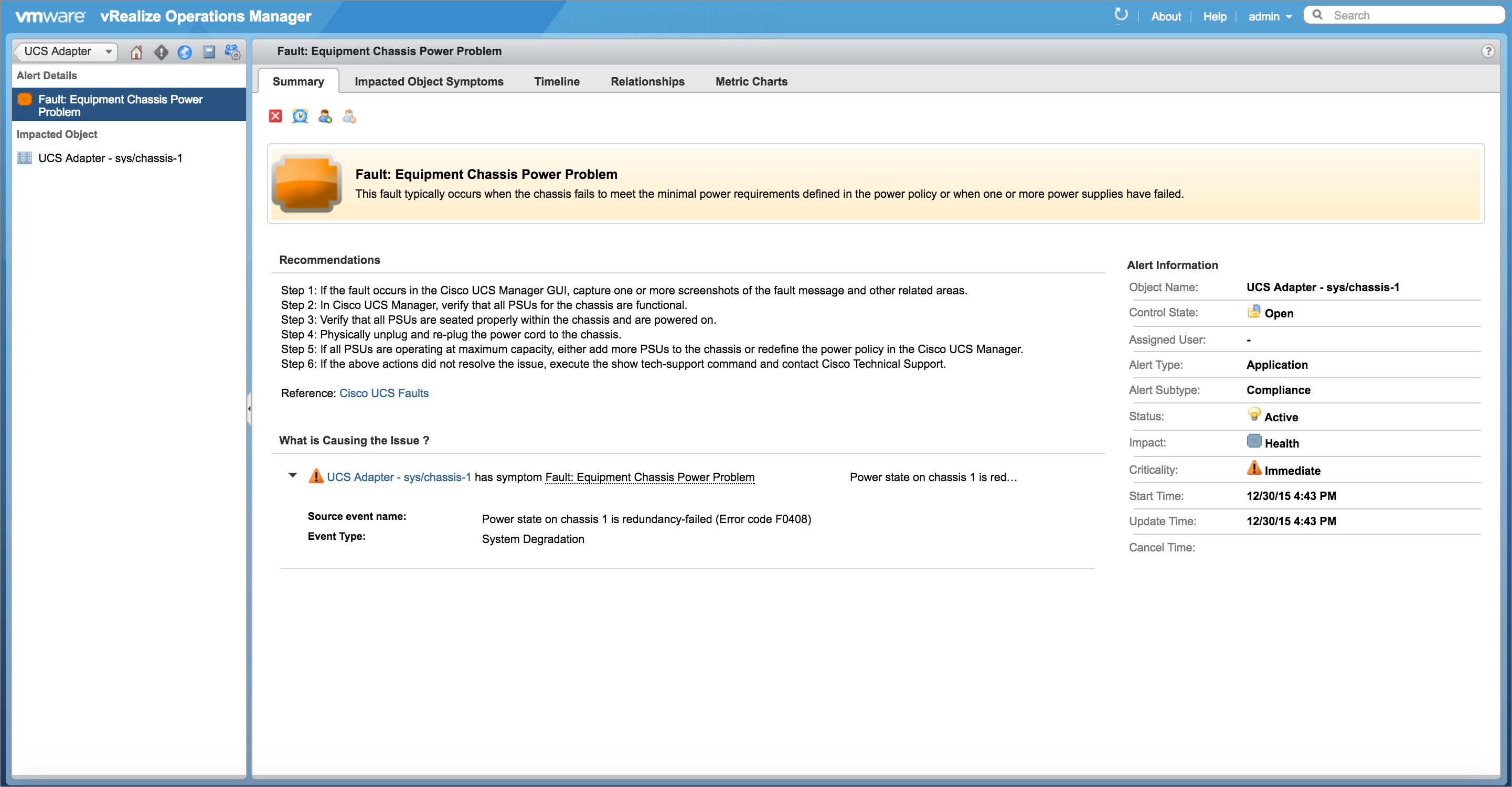Click the 'Application' alert type value
Screen dimensions: 1512x787
(x=1277, y=365)
